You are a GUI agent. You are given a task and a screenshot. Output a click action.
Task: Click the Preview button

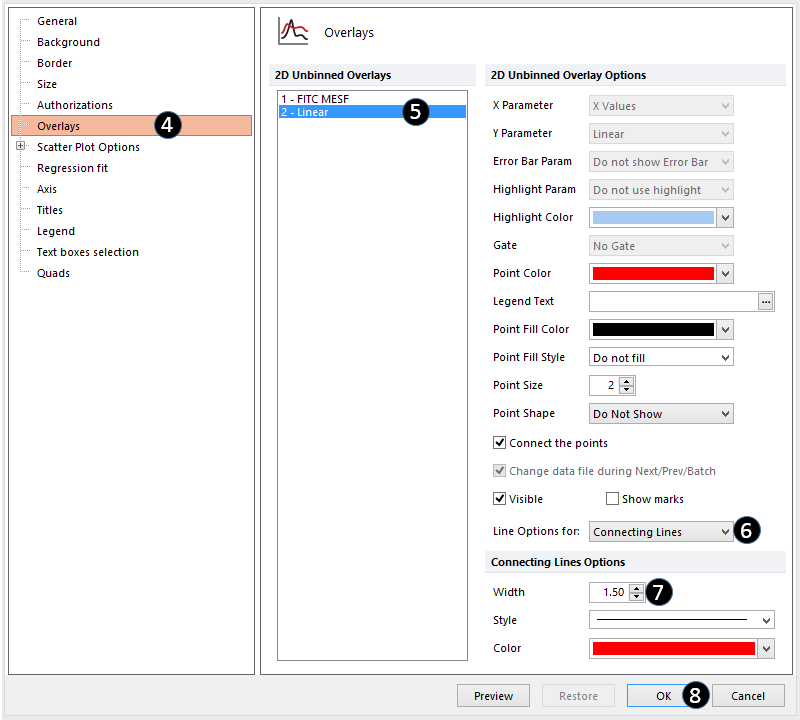tap(493, 696)
